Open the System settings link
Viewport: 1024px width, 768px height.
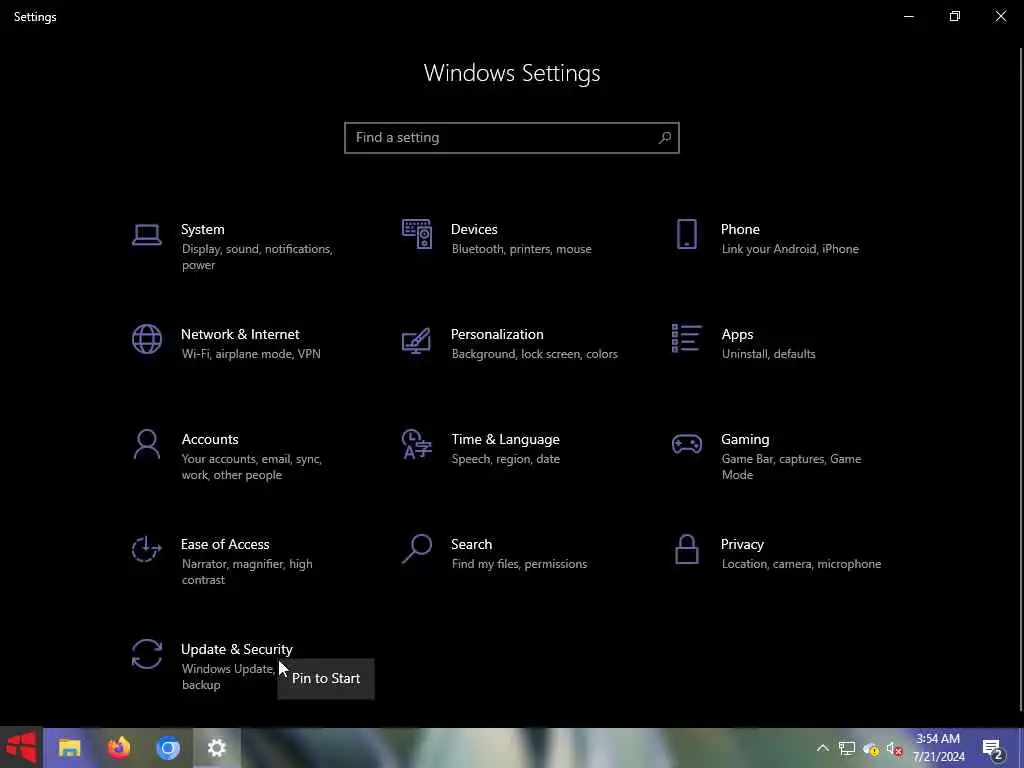(202, 229)
